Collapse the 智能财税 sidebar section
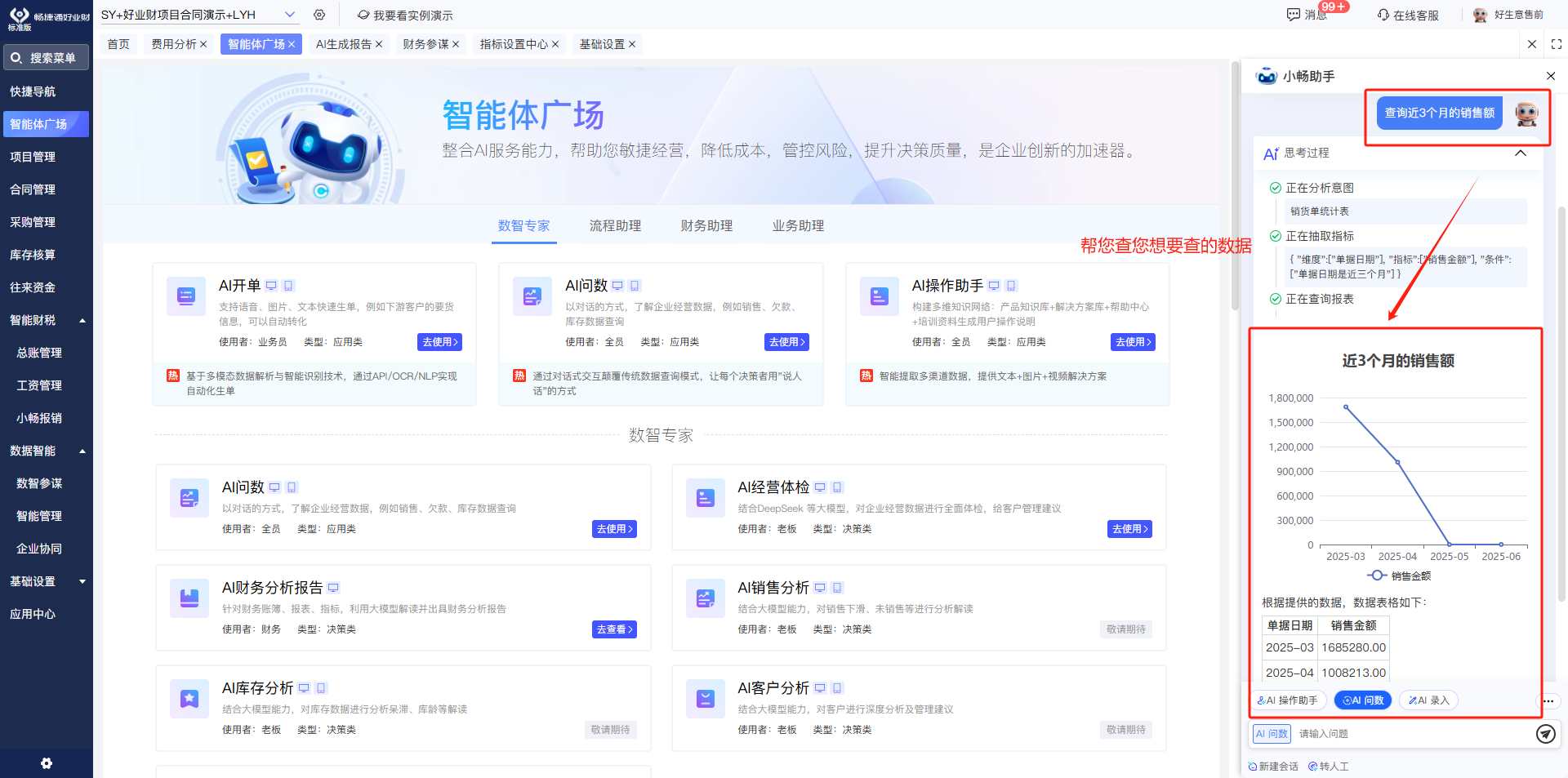The image size is (1568, 778). tap(82, 320)
